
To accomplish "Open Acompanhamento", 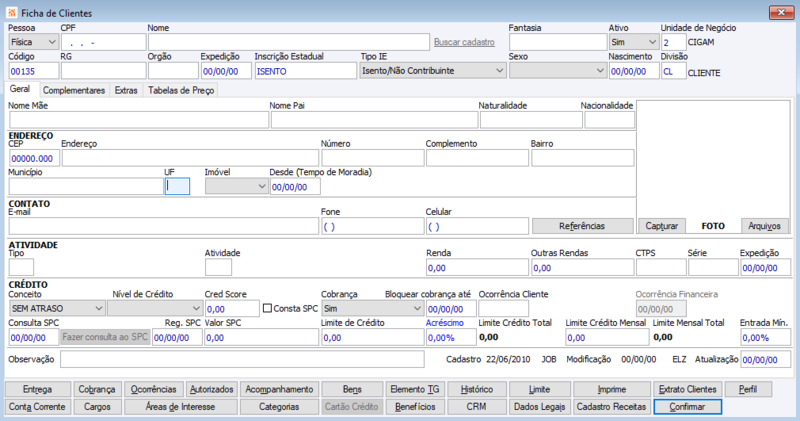I will click(x=279, y=389).
